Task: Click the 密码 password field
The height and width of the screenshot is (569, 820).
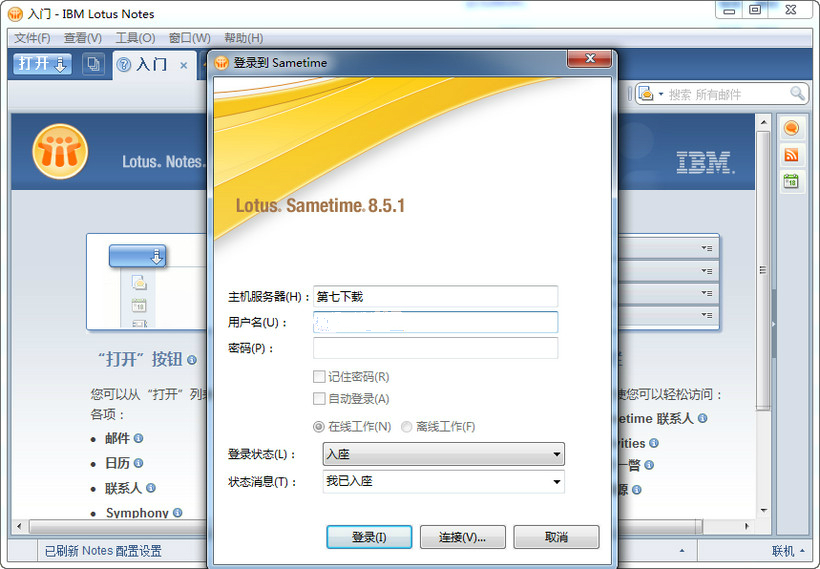Action: point(436,348)
